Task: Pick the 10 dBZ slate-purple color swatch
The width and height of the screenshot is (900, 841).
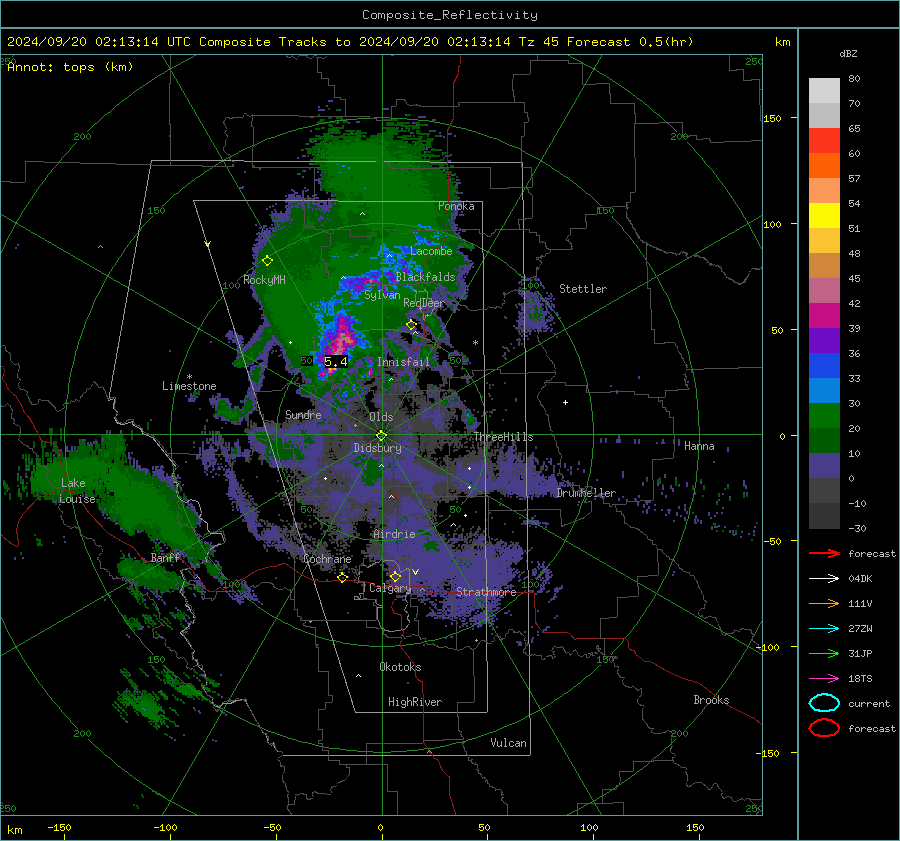Action: (x=824, y=465)
